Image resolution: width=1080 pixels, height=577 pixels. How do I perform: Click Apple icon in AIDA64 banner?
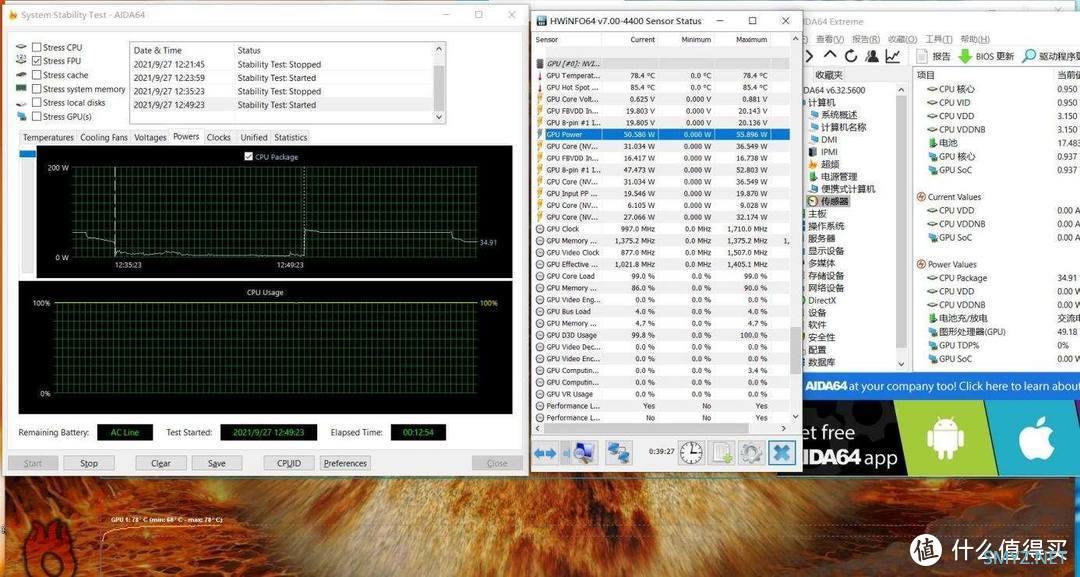click(x=1036, y=438)
